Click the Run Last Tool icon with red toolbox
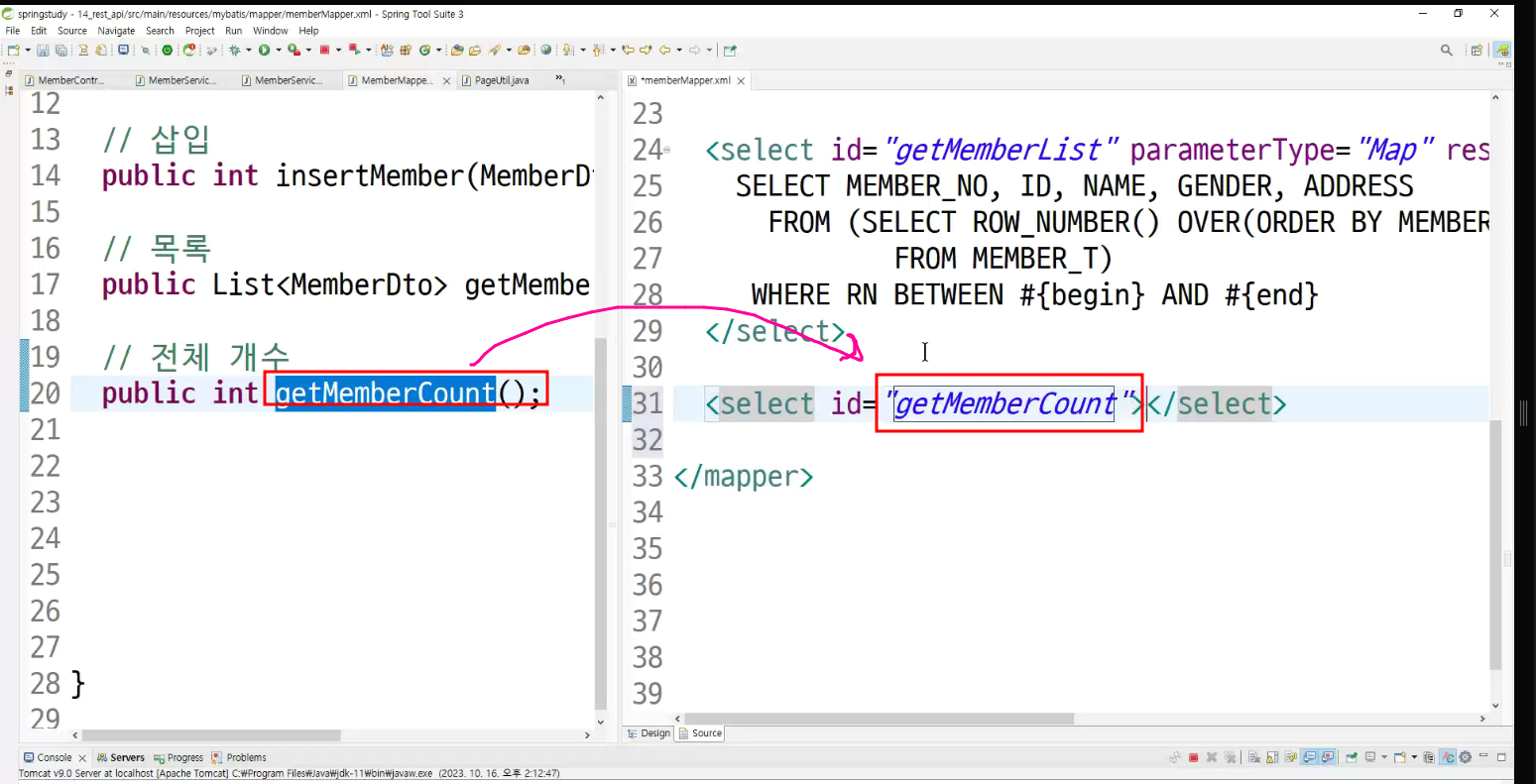This screenshot has height=784, width=1536. tap(294, 50)
